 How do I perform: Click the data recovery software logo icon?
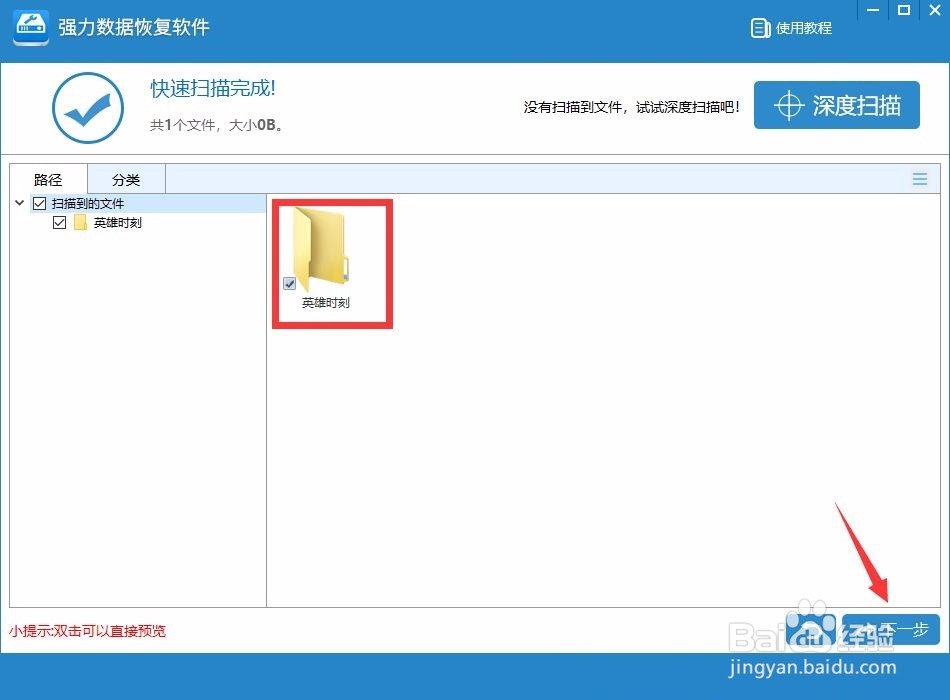pyautogui.click(x=29, y=28)
